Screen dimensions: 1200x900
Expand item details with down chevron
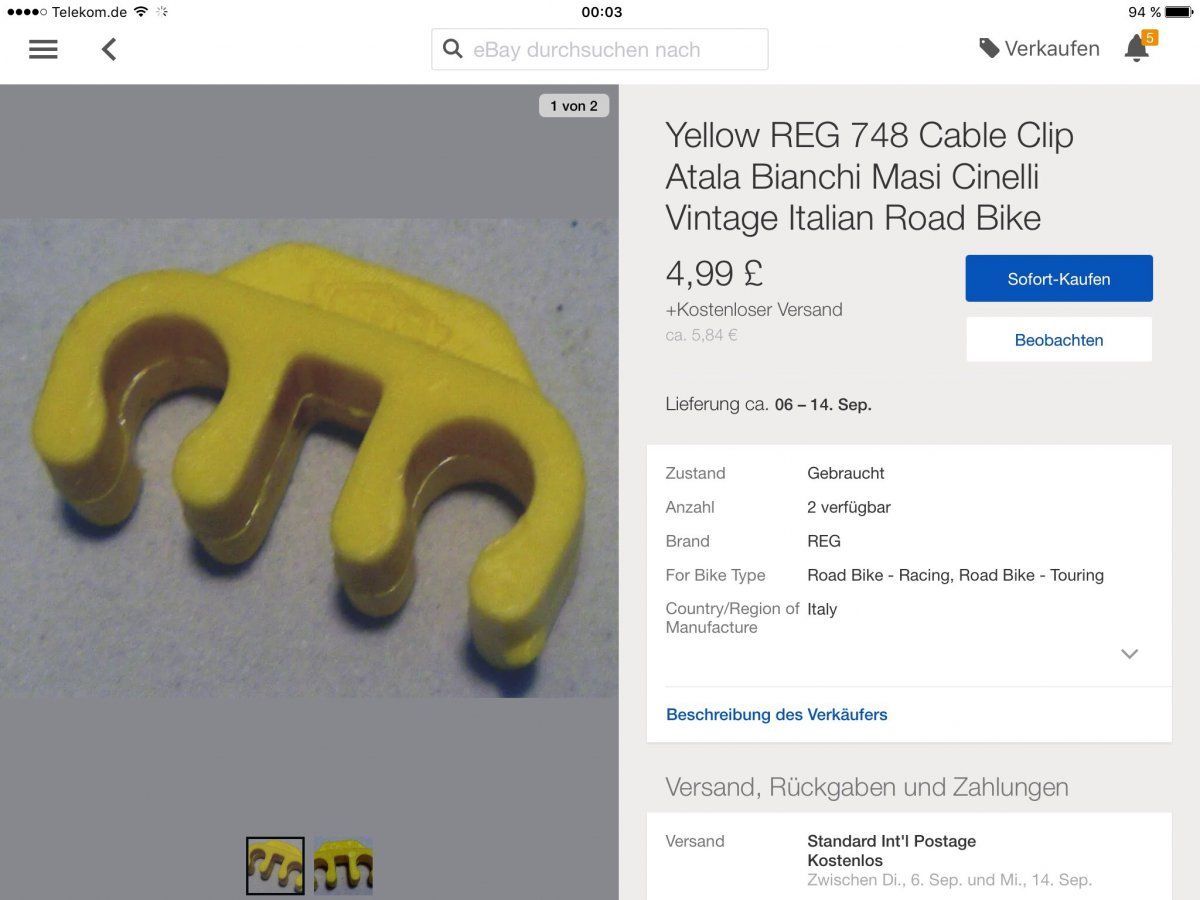pyautogui.click(x=1130, y=654)
